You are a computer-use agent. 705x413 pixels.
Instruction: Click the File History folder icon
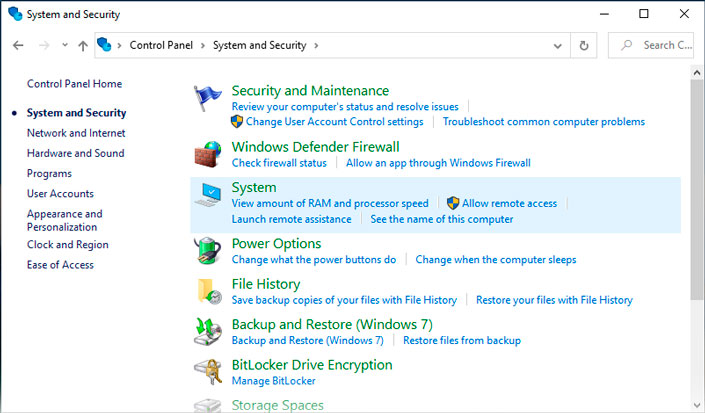pyautogui.click(x=209, y=291)
